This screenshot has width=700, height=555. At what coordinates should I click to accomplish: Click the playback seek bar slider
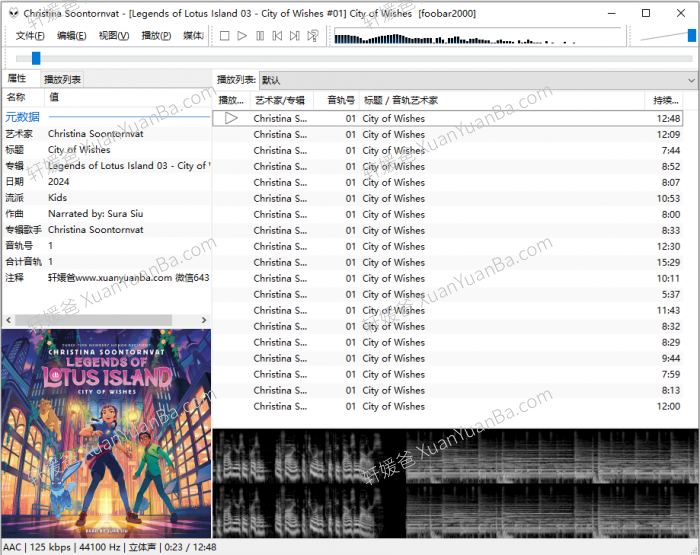[x=36, y=58]
